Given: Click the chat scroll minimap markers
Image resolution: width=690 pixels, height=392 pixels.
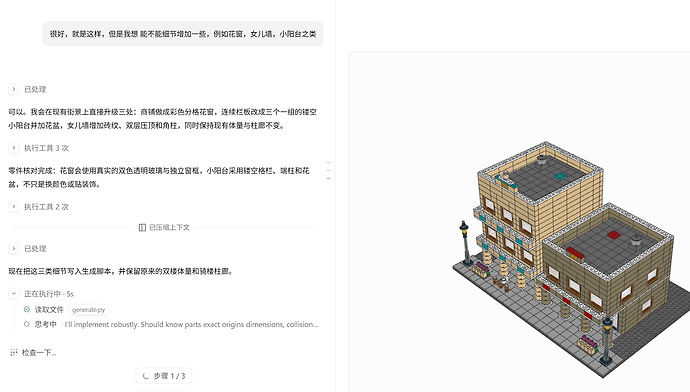Looking at the screenshot, I should tap(329, 170).
